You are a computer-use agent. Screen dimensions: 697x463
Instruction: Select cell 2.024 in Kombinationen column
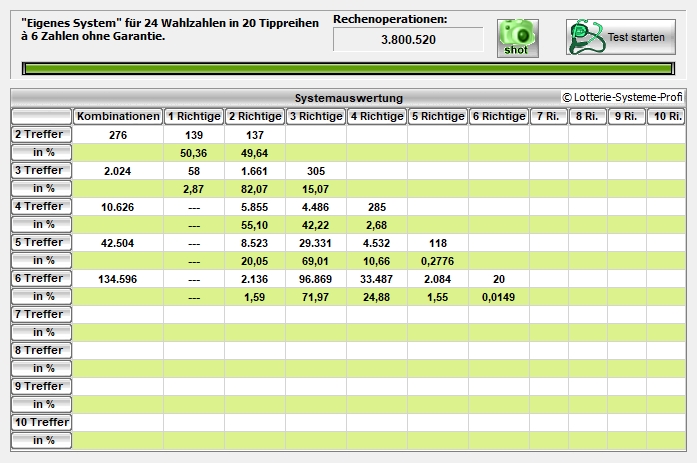[118, 171]
